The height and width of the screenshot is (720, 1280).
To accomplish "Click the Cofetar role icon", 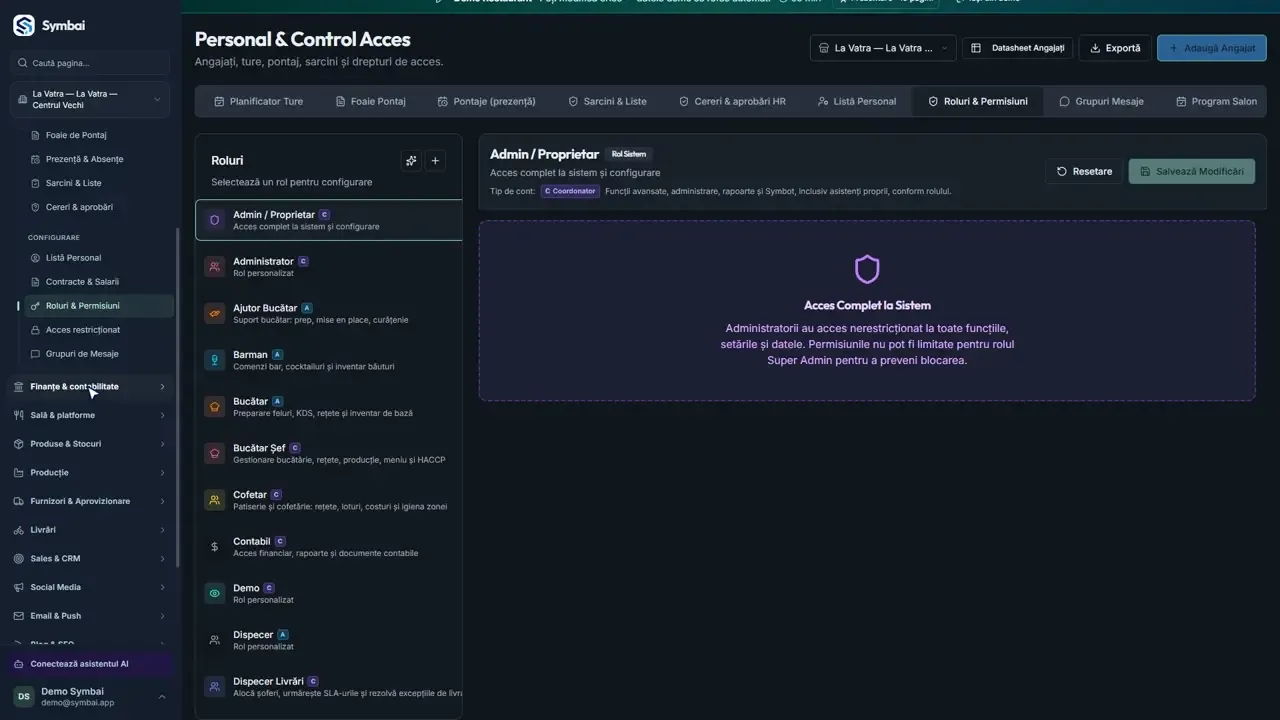I will (x=214, y=500).
